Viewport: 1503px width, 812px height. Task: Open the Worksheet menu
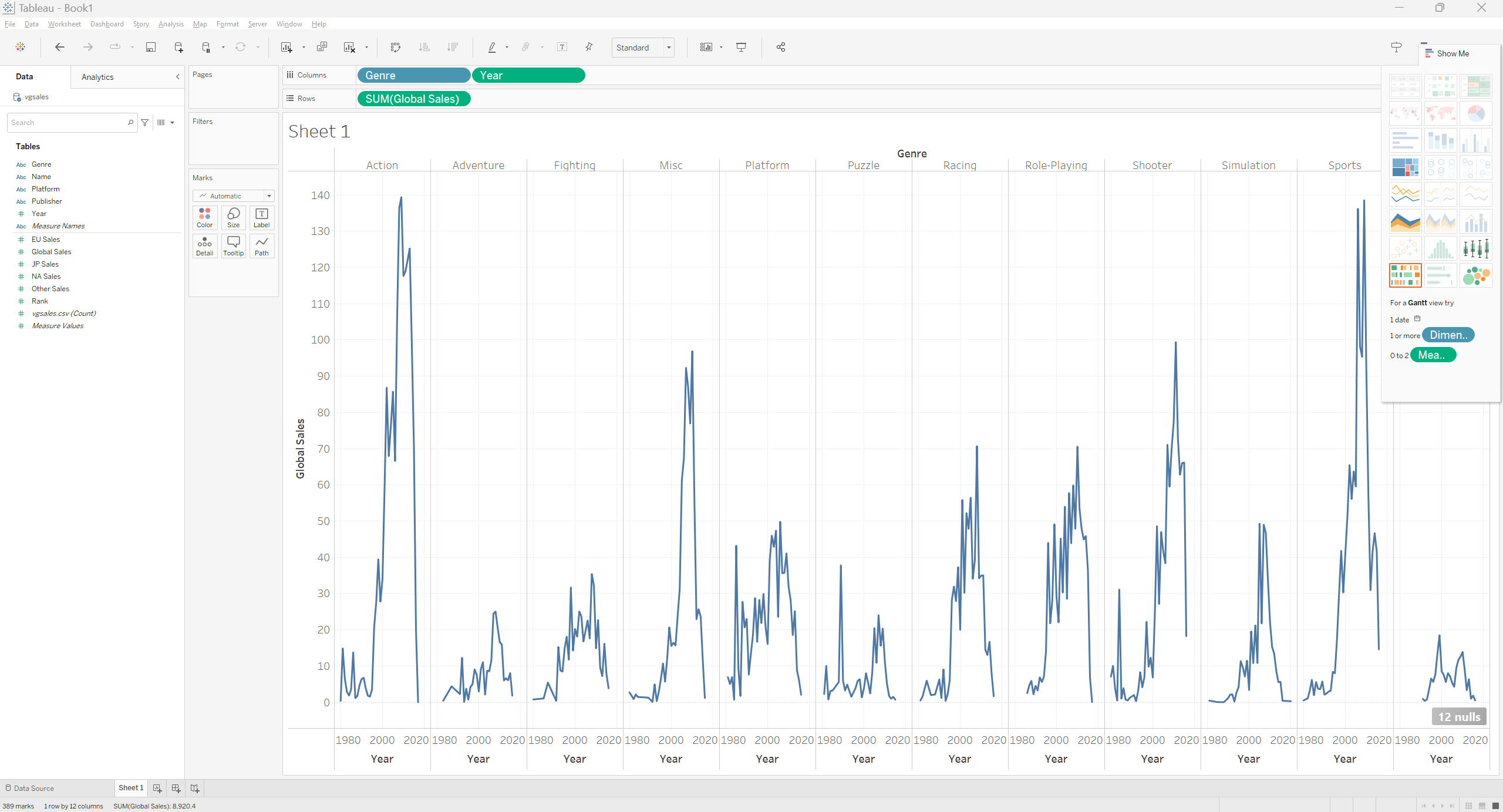65,24
